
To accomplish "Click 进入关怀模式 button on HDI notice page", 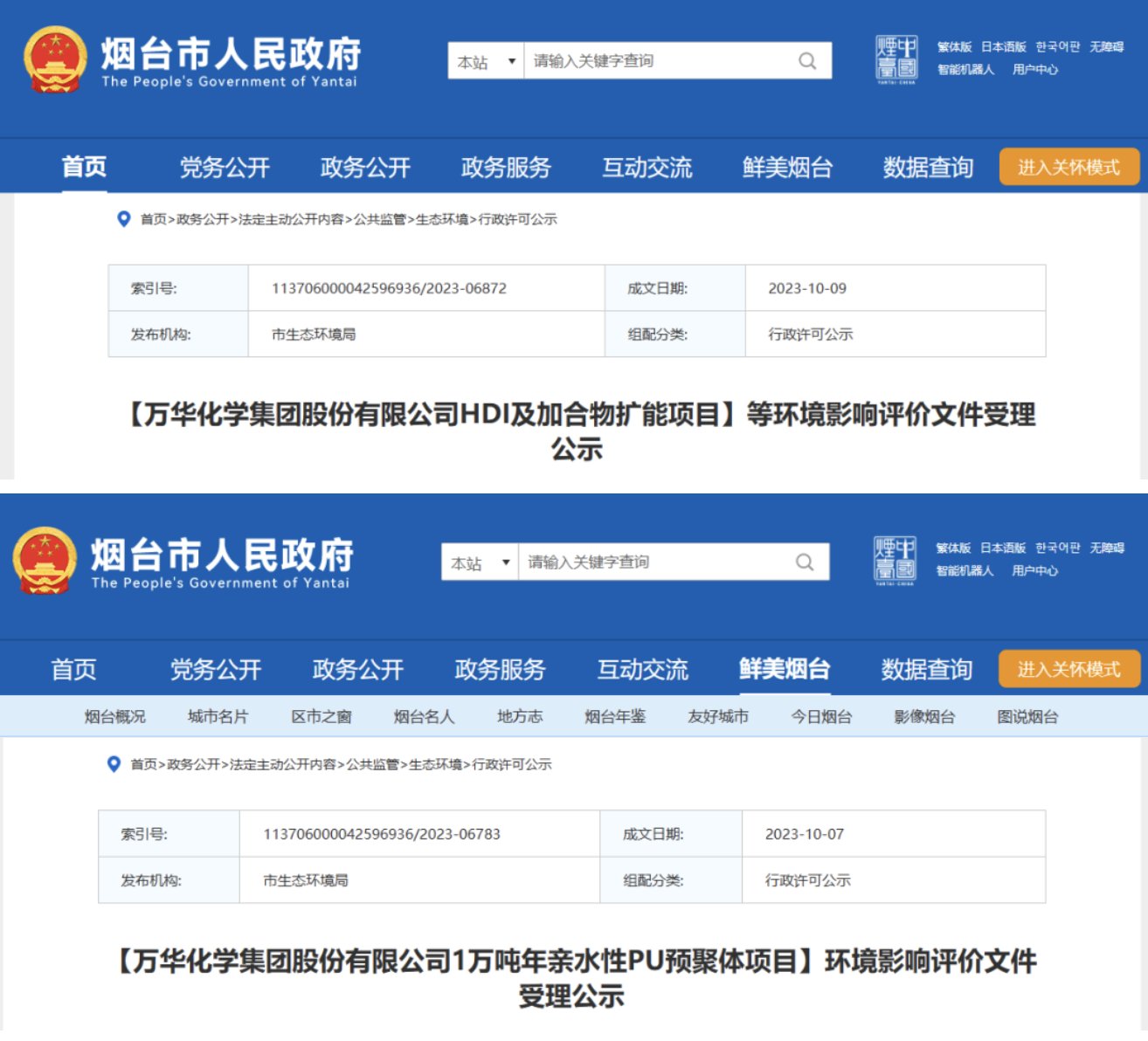I will (x=1069, y=167).
